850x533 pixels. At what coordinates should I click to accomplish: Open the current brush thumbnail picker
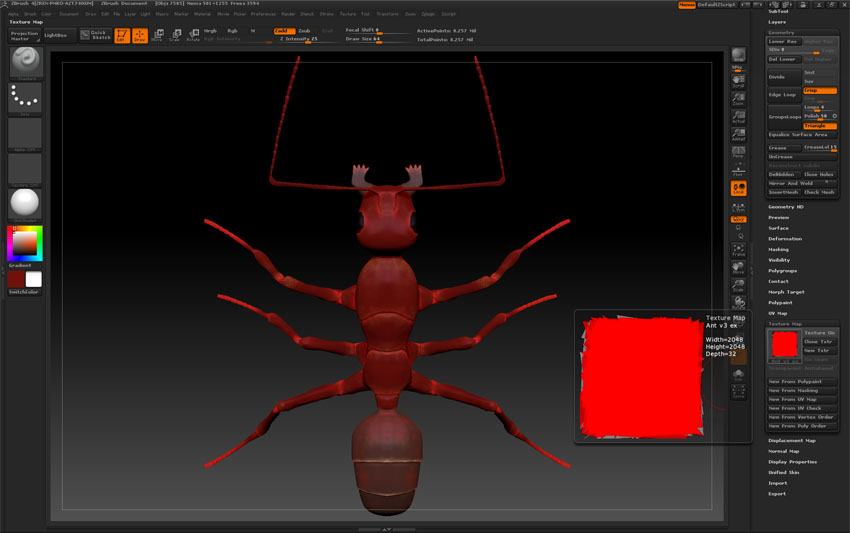point(25,62)
